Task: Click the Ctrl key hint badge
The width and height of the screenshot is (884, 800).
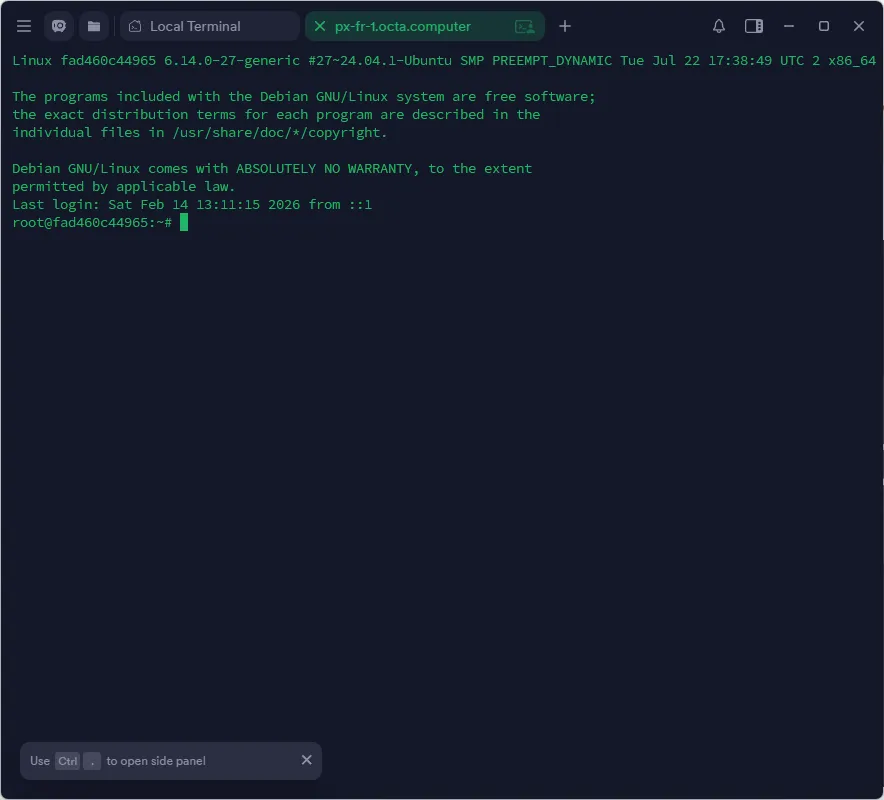Action: pos(68,761)
